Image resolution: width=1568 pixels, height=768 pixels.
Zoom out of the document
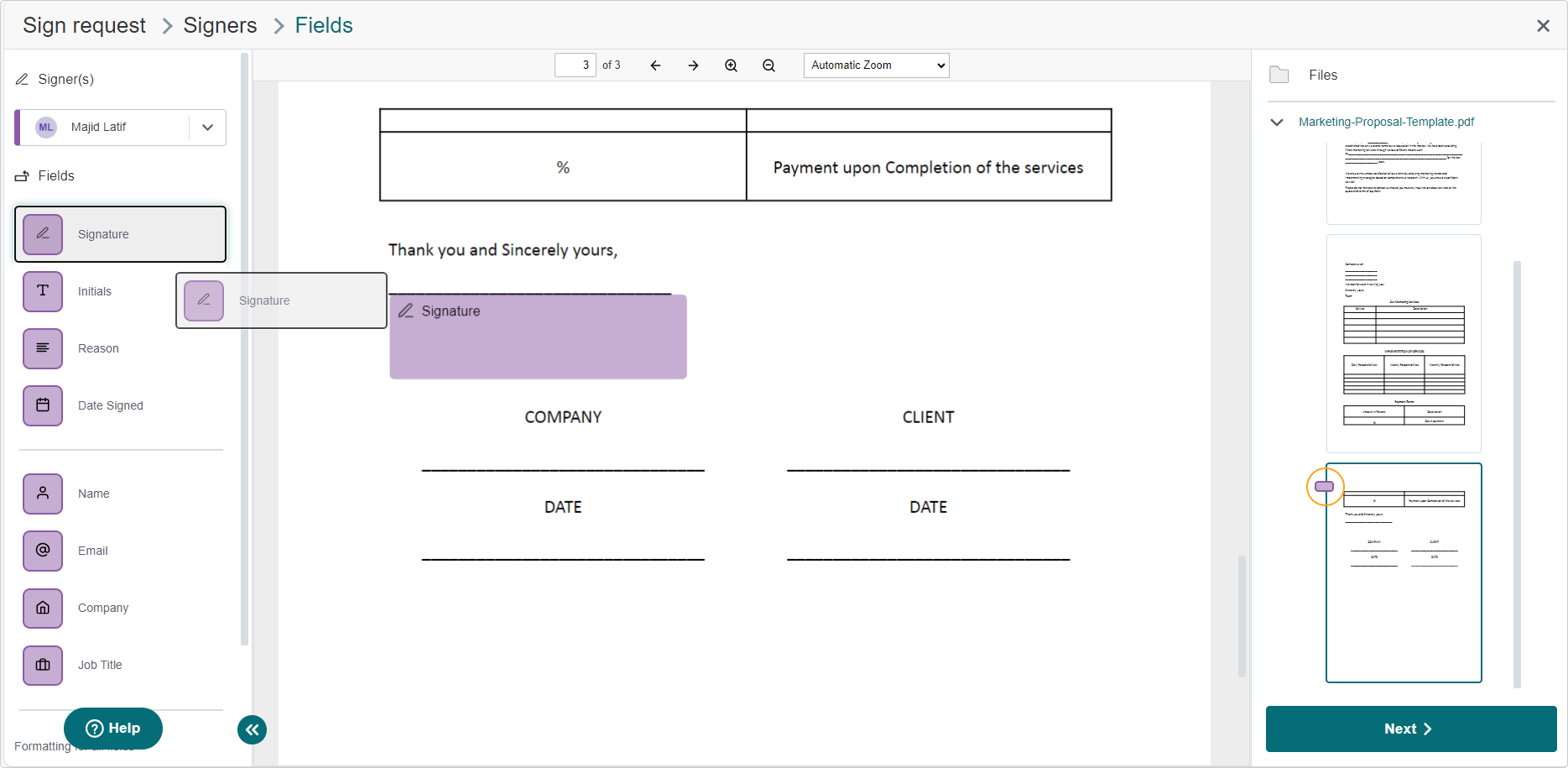coord(768,65)
